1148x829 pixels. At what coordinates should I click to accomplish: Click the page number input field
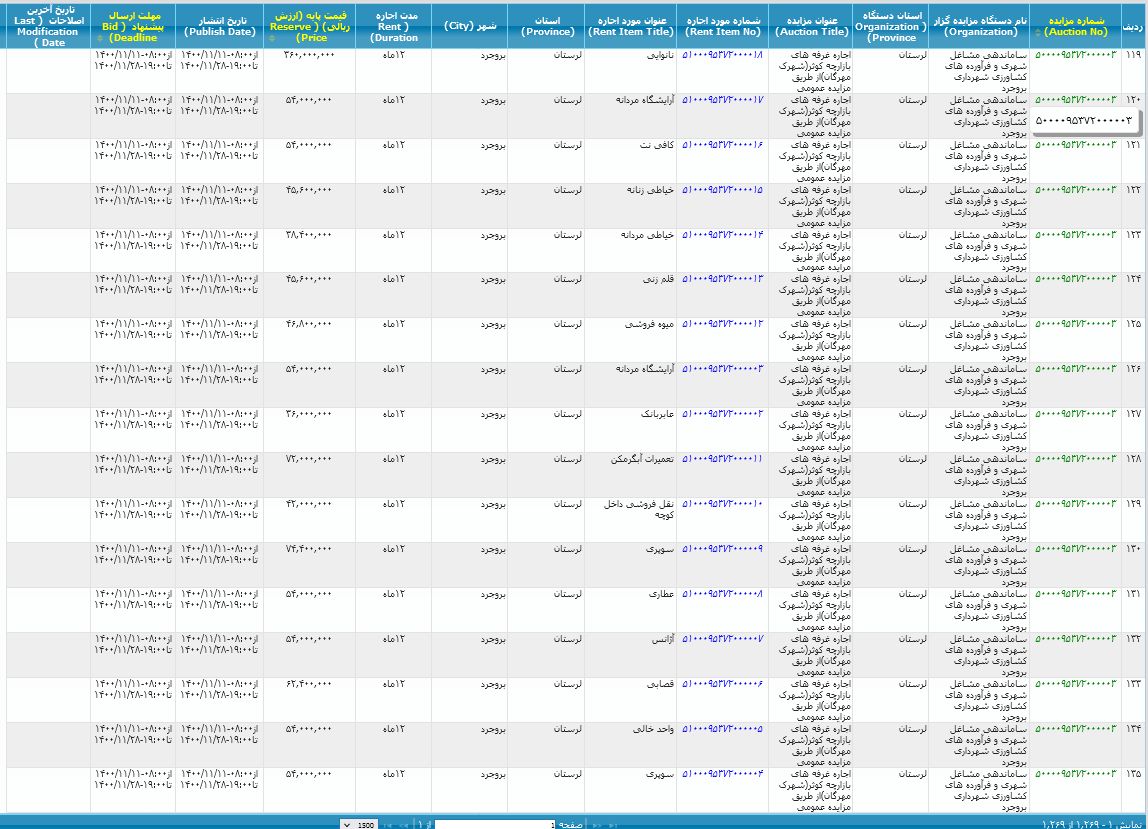[494, 824]
